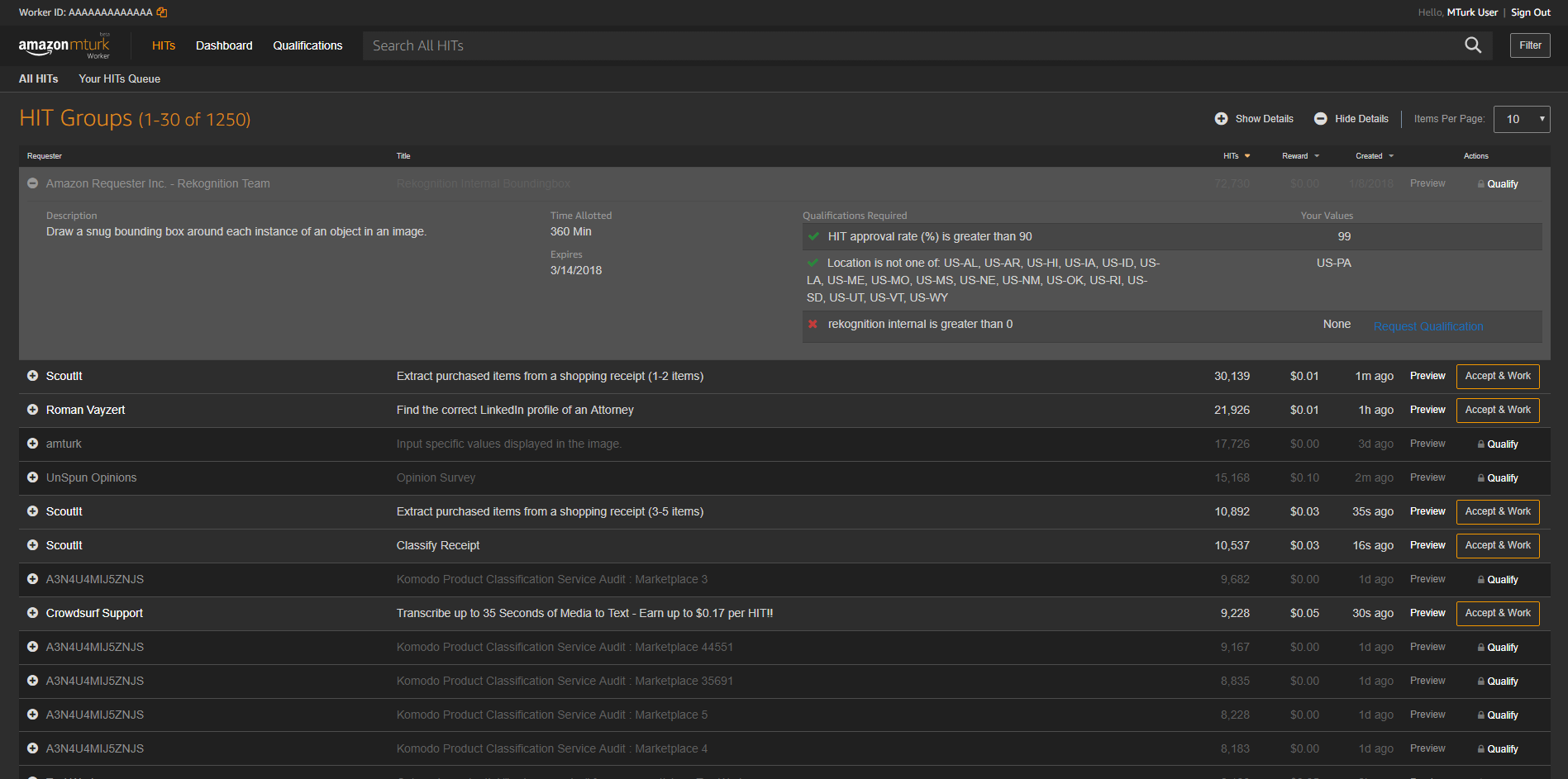Click the Request Qualification link

[1427, 325]
